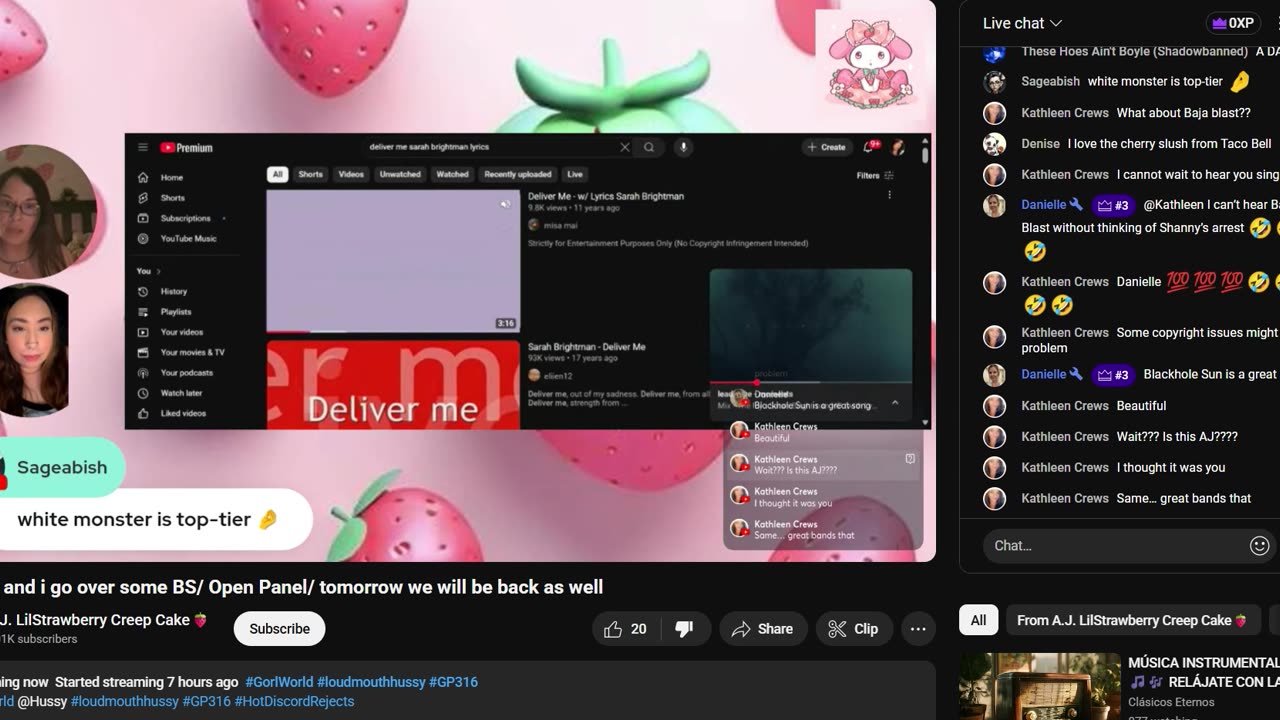The image size is (1280, 720).
Task: Open the notifications bell in shared YouTube window
Action: coord(868,147)
